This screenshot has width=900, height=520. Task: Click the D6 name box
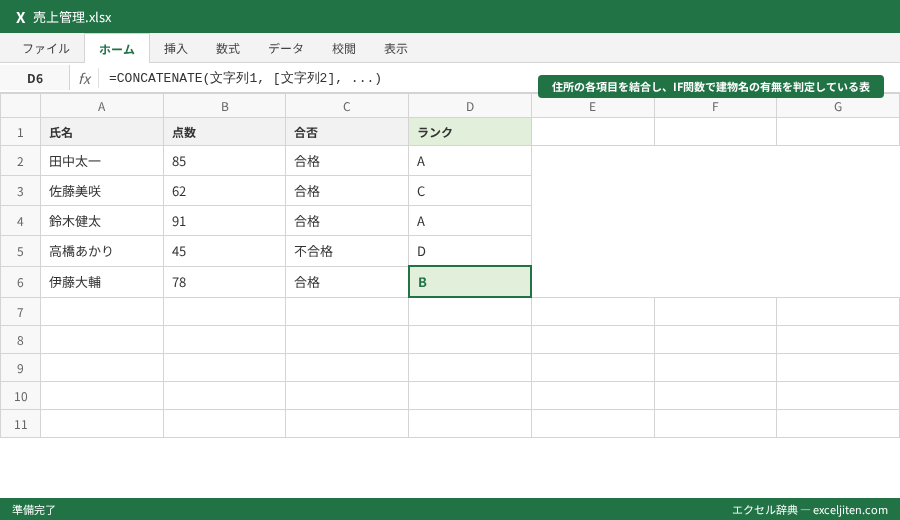coord(35,79)
